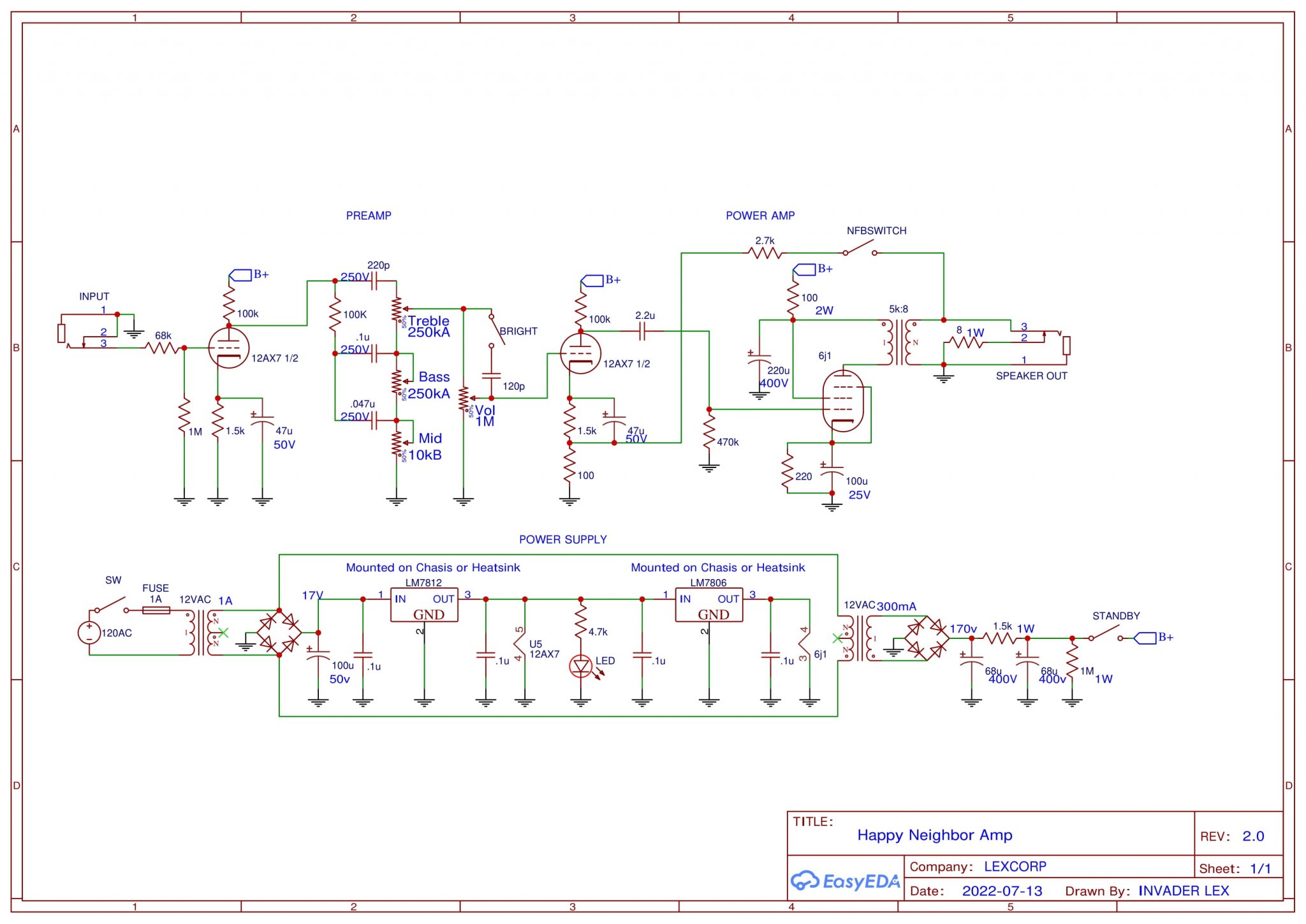Select the POWER AMP section label

pyautogui.click(x=760, y=216)
